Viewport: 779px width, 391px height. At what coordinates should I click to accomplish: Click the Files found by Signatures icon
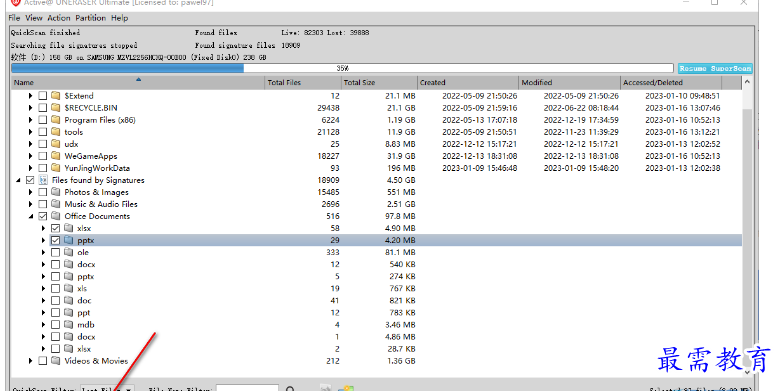tap(43, 180)
